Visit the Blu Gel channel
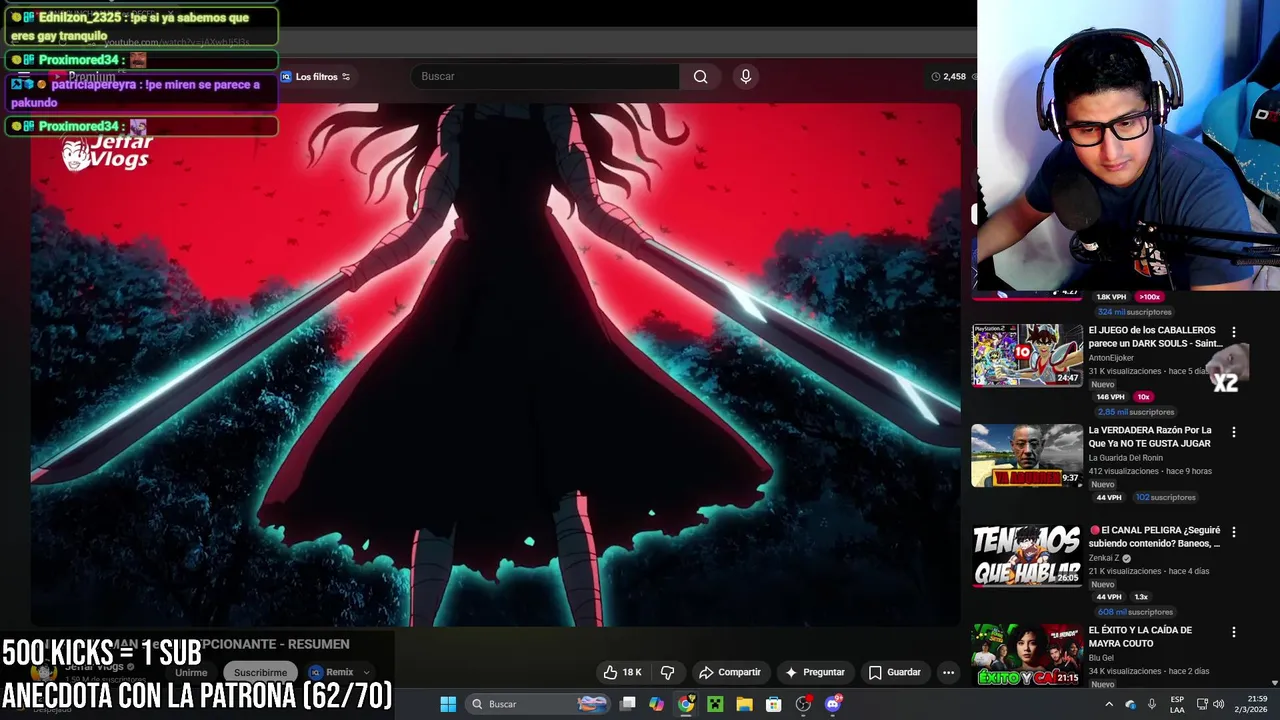Image resolution: width=1280 pixels, height=720 pixels. pos(1101,658)
